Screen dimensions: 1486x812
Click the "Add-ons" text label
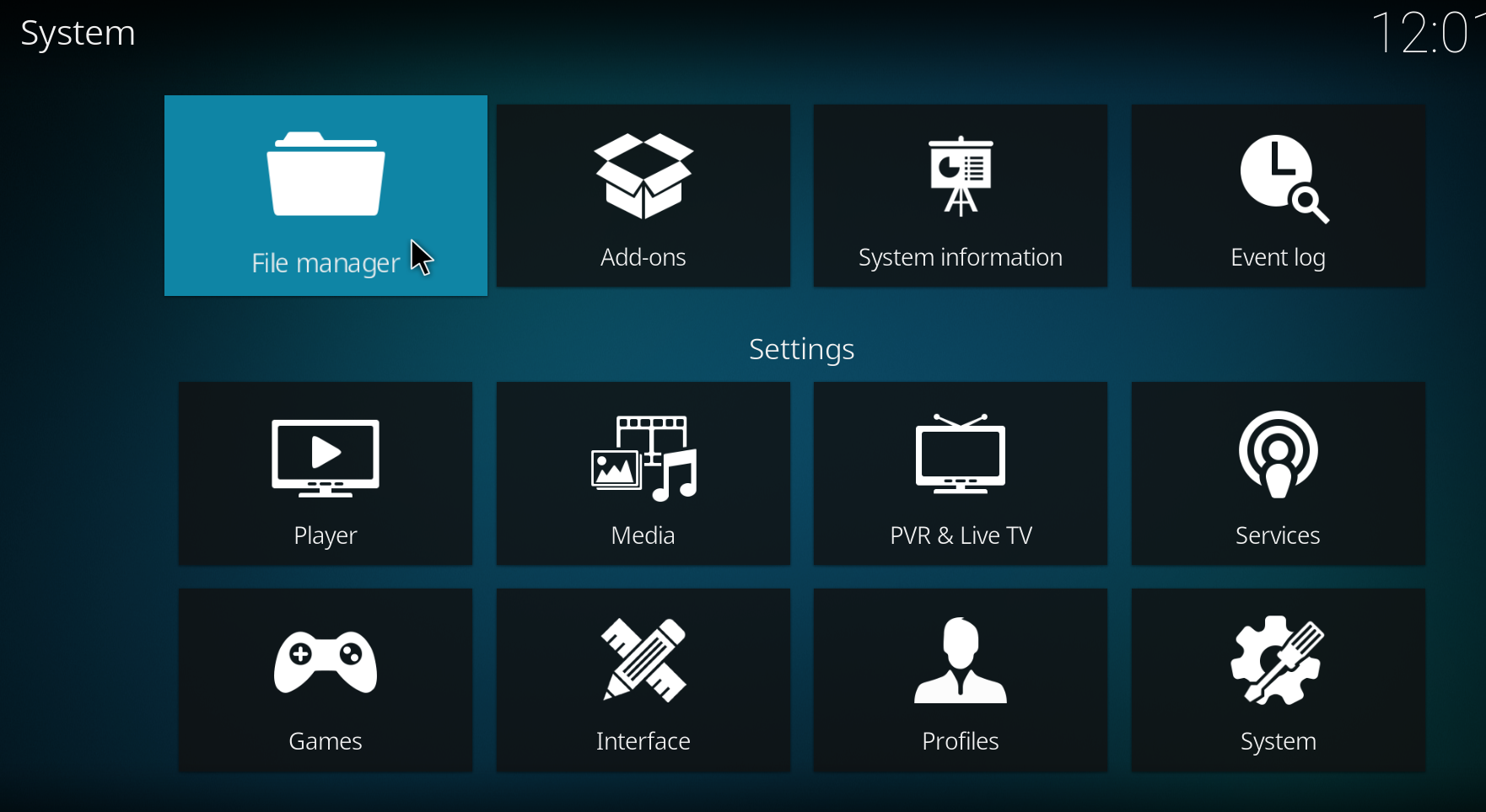643,257
